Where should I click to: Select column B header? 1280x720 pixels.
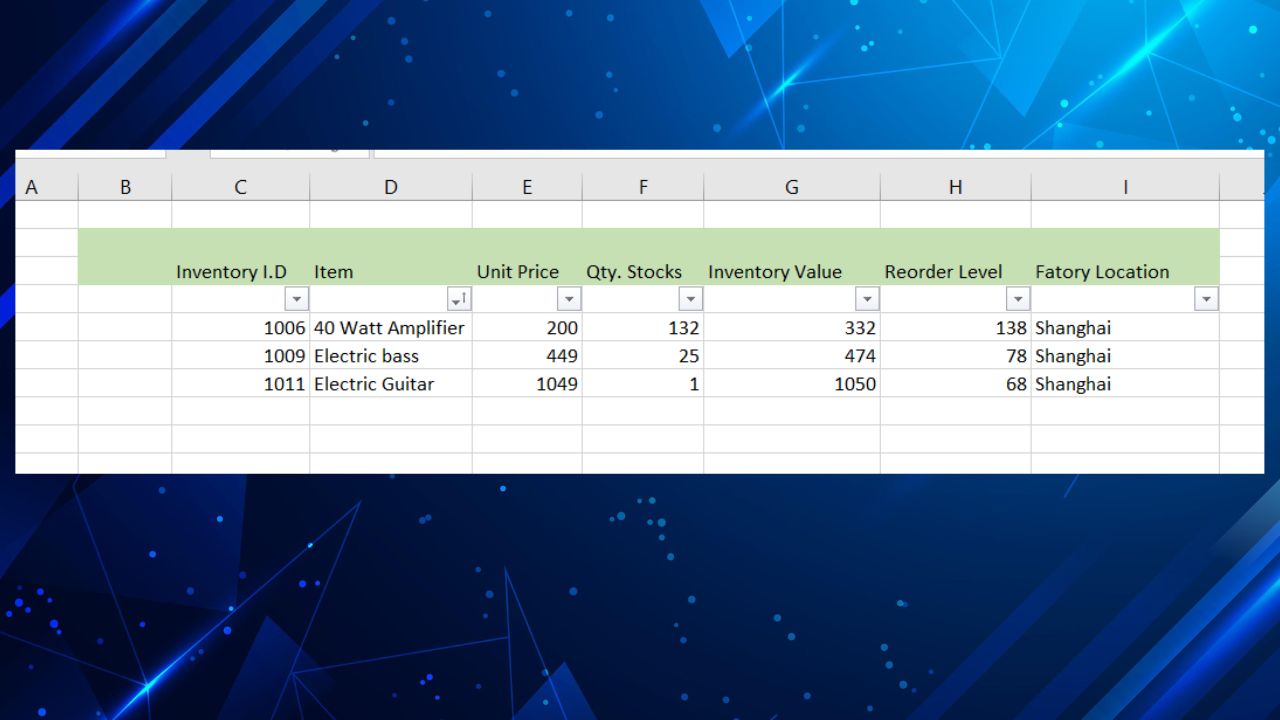(125, 187)
